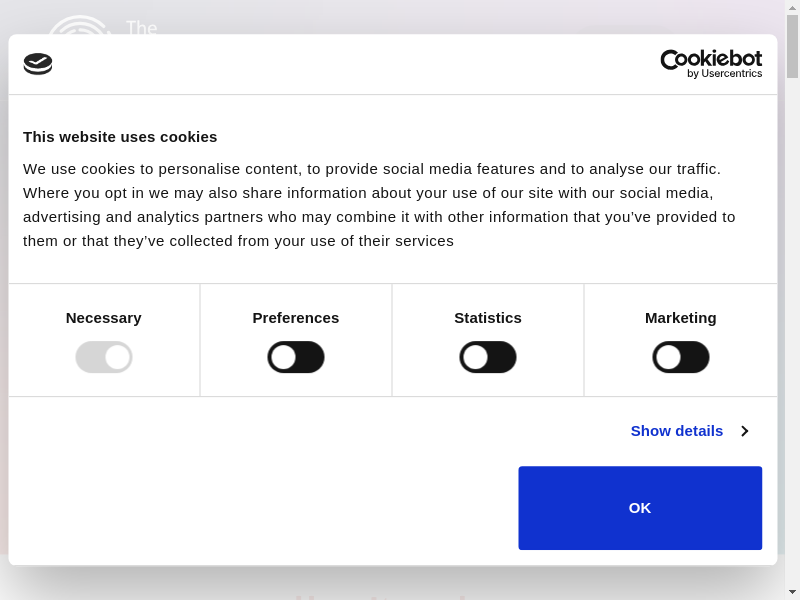The width and height of the screenshot is (800, 600).
Task: Enable the Marketing cookies switch
Action: [x=681, y=357]
